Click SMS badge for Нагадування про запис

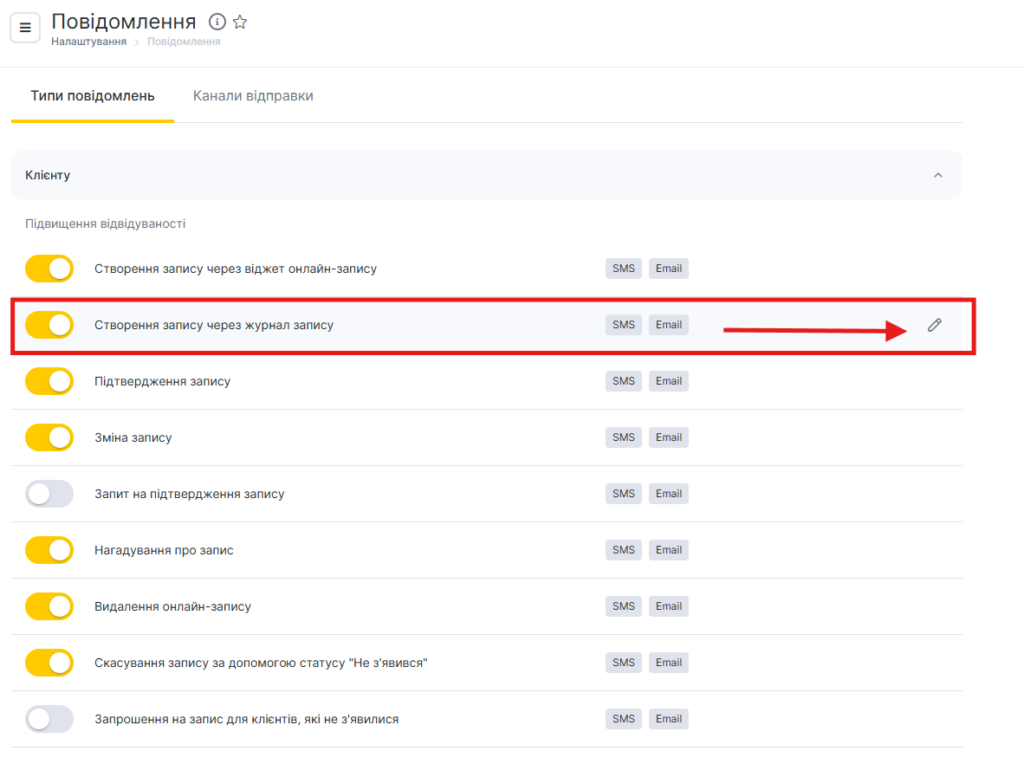click(x=623, y=550)
